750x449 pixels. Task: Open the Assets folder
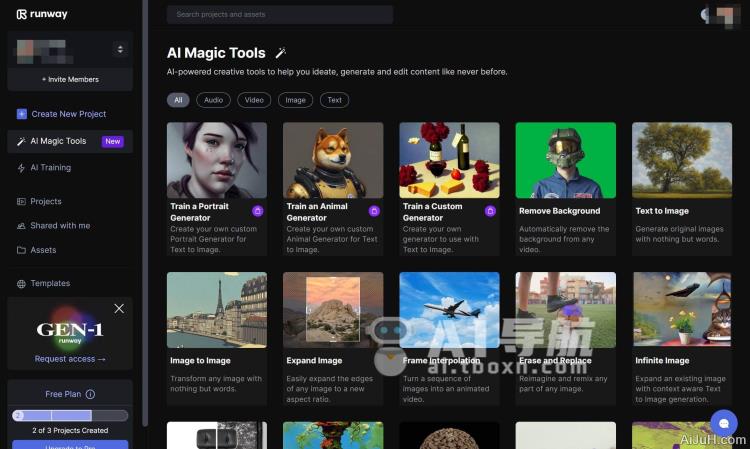click(43, 250)
